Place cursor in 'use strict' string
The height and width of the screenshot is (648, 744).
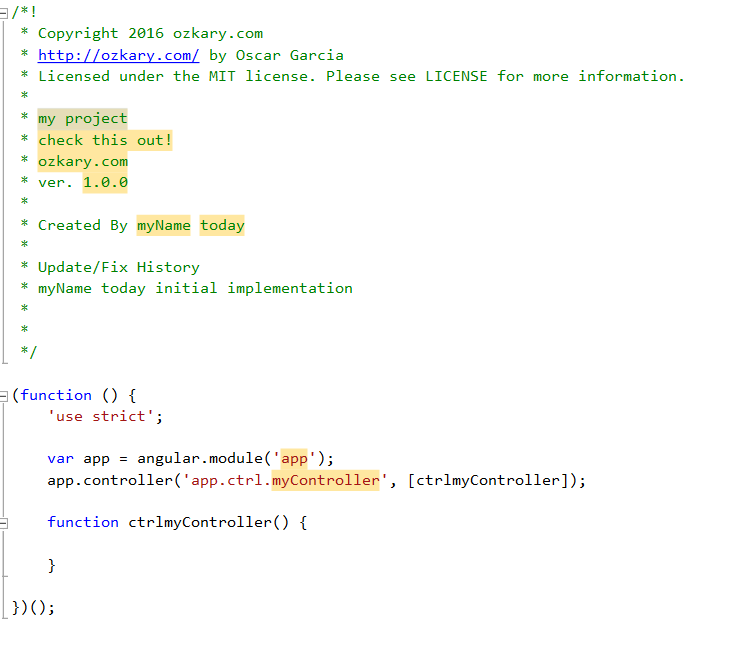[x=101, y=417]
